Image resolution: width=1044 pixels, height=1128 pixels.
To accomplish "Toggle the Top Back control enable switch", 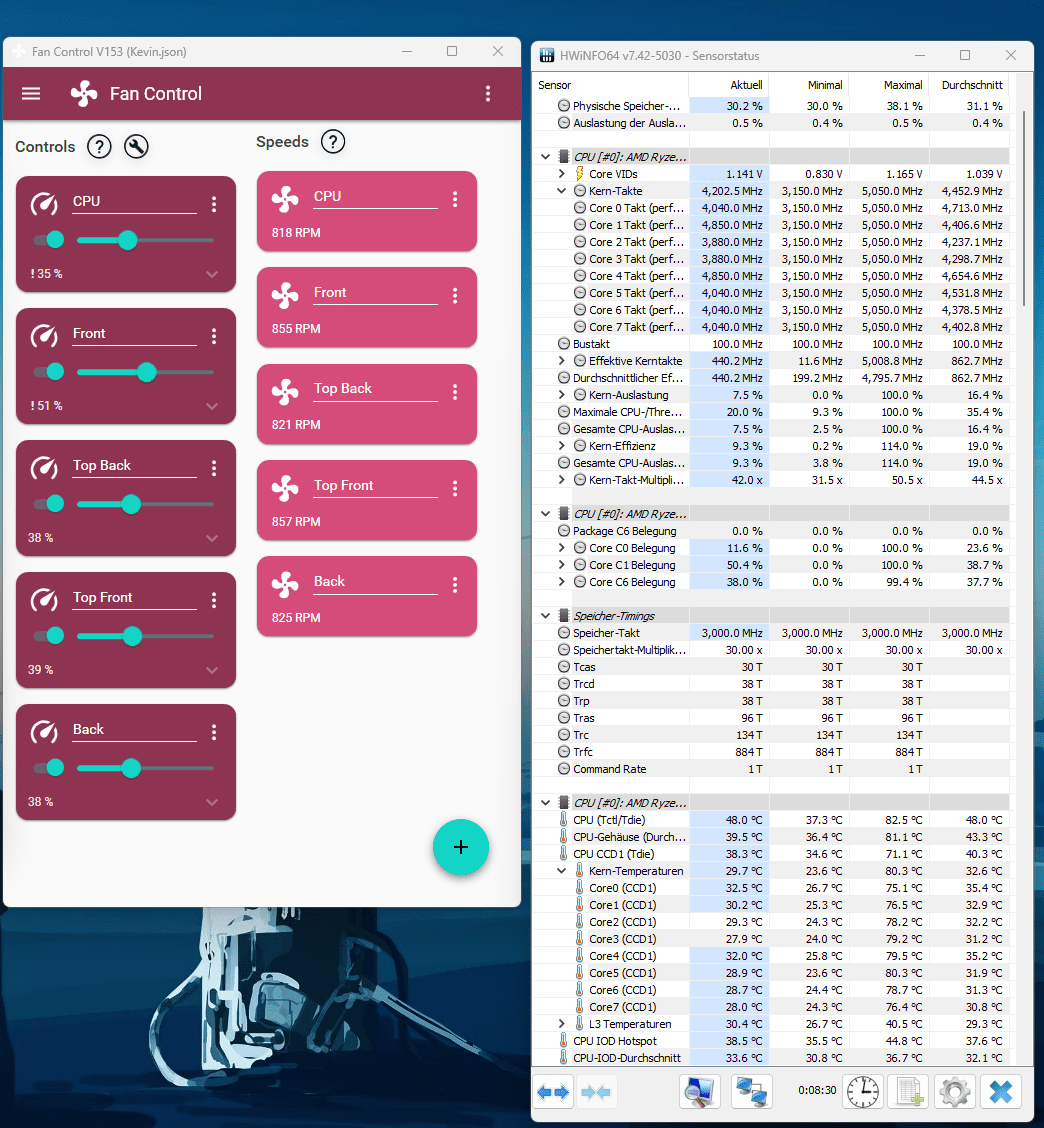I will click(x=49, y=504).
